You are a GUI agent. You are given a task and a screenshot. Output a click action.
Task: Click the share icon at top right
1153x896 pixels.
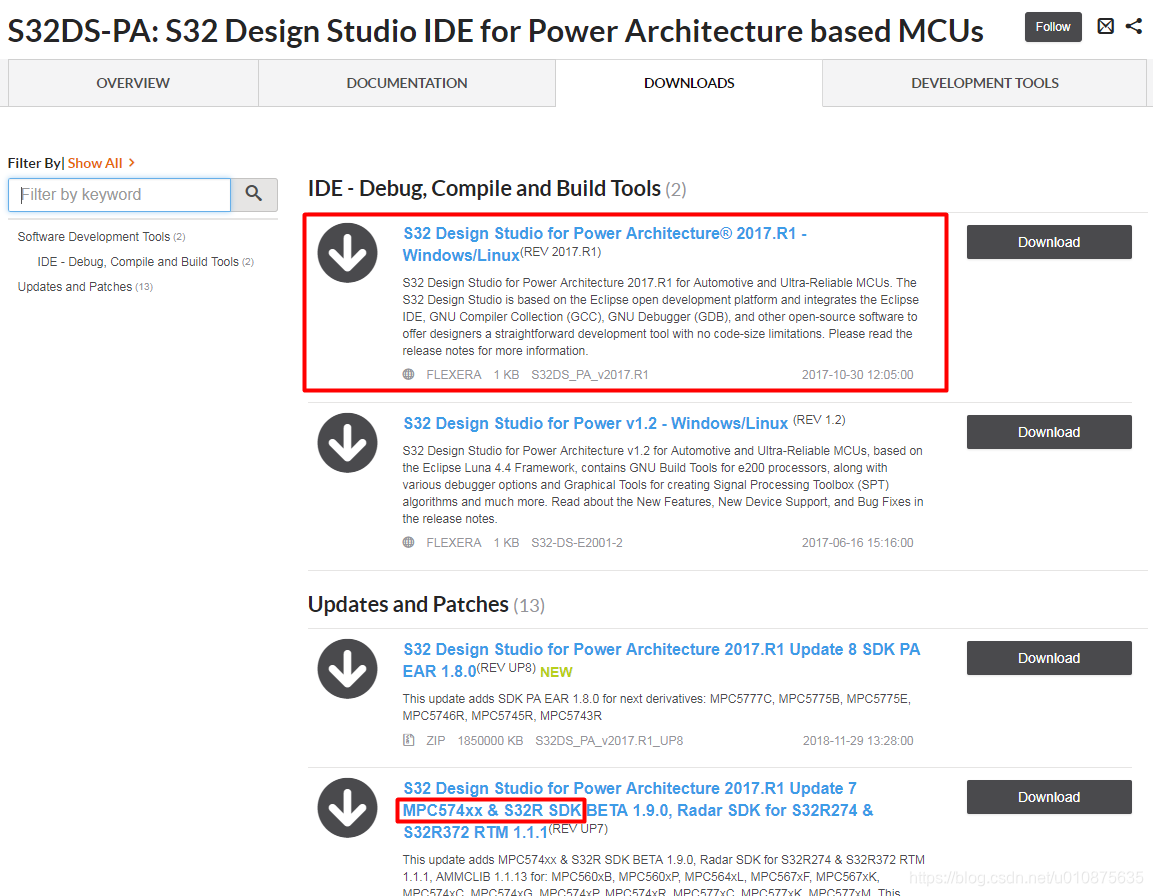pos(1134,26)
